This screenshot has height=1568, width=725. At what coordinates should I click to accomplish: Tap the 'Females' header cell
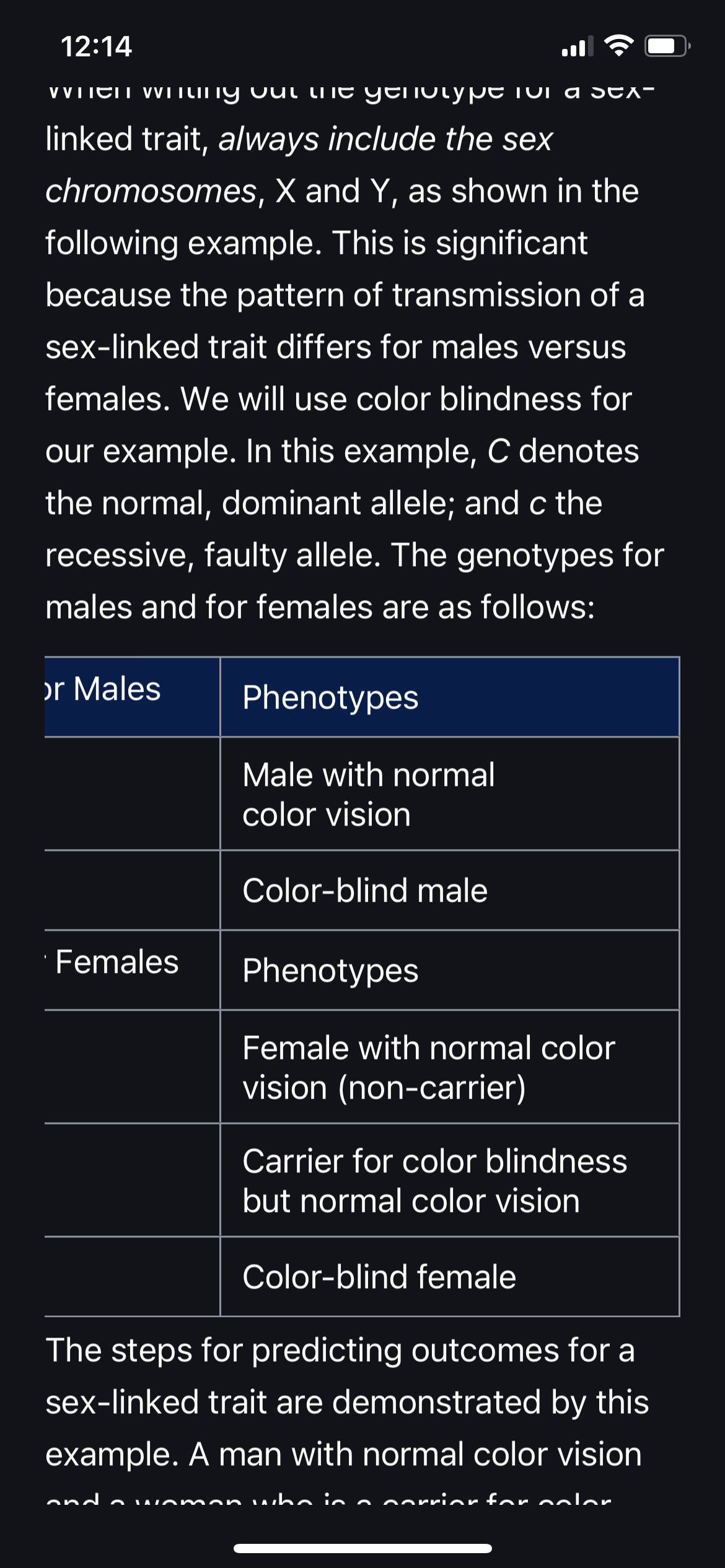[x=132, y=970]
